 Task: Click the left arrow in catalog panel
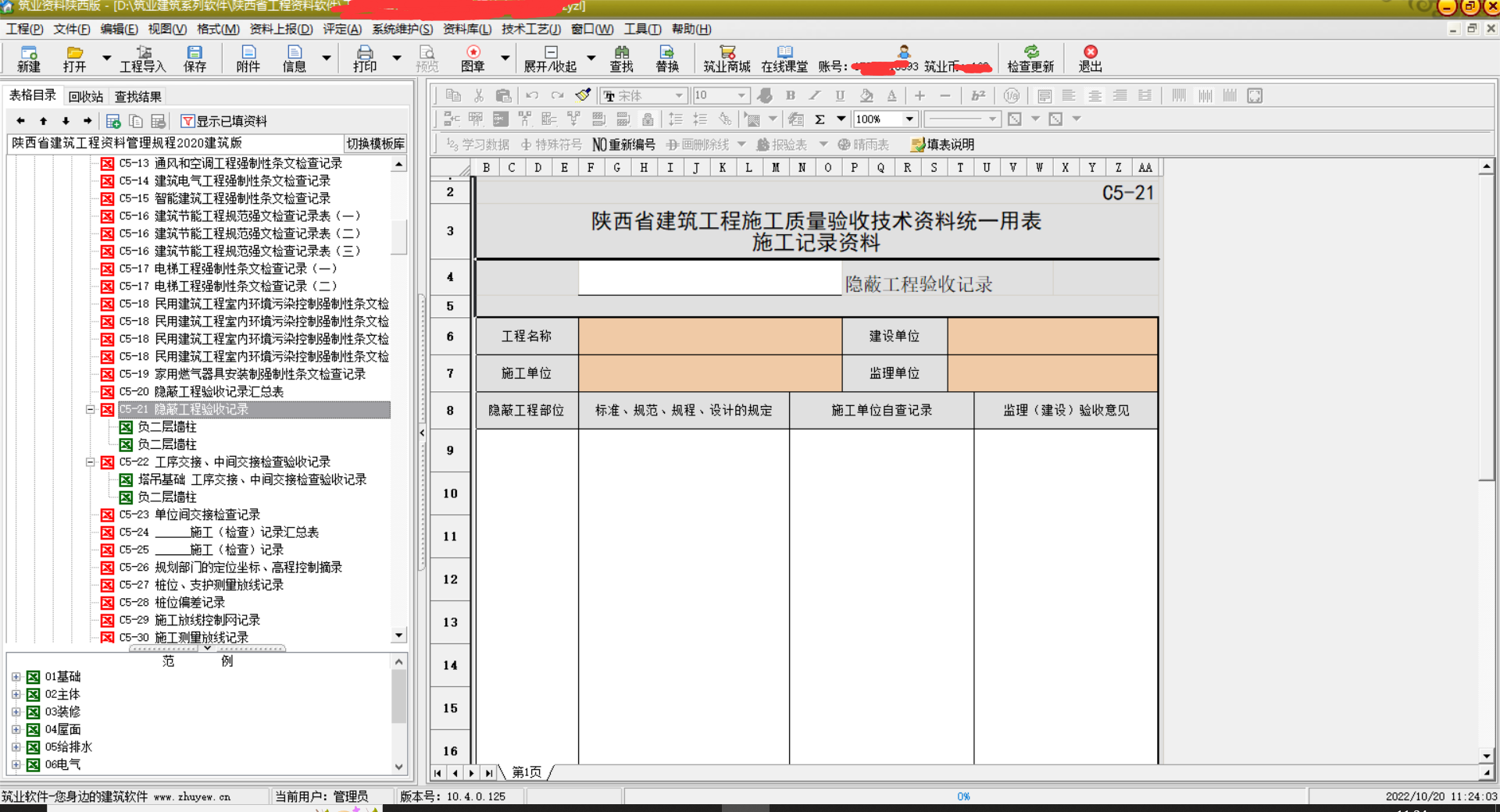point(21,121)
